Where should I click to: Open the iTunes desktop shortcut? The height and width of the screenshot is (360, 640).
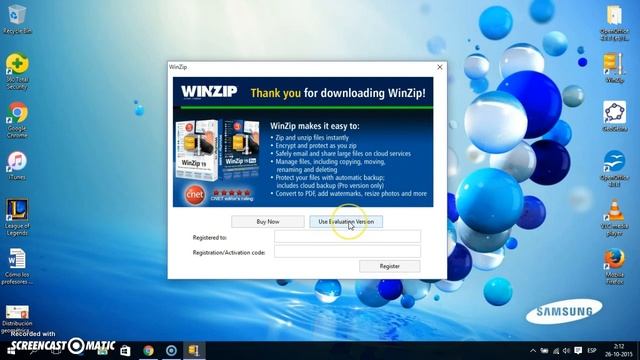coord(17,166)
